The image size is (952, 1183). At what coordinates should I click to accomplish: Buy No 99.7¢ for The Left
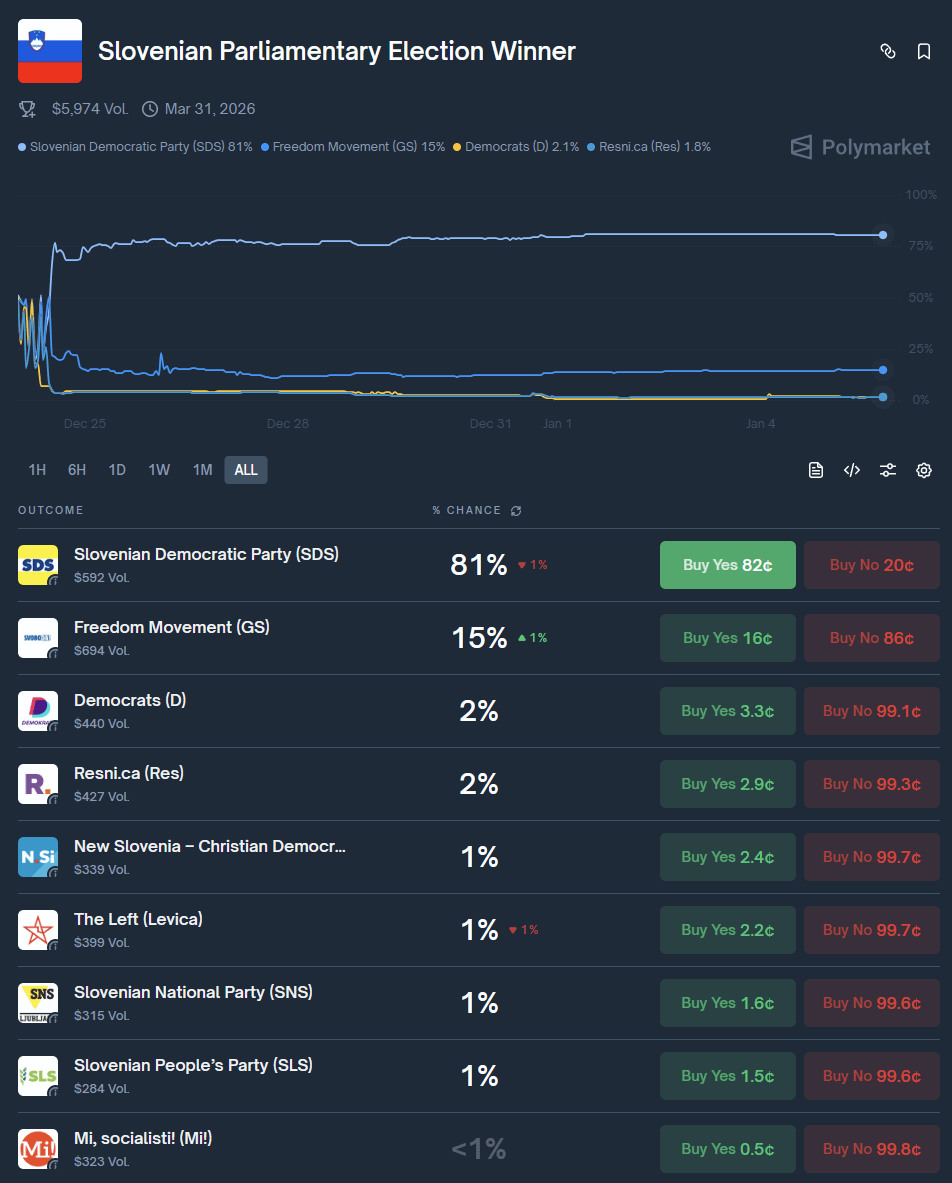pyautogui.click(x=871, y=930)
